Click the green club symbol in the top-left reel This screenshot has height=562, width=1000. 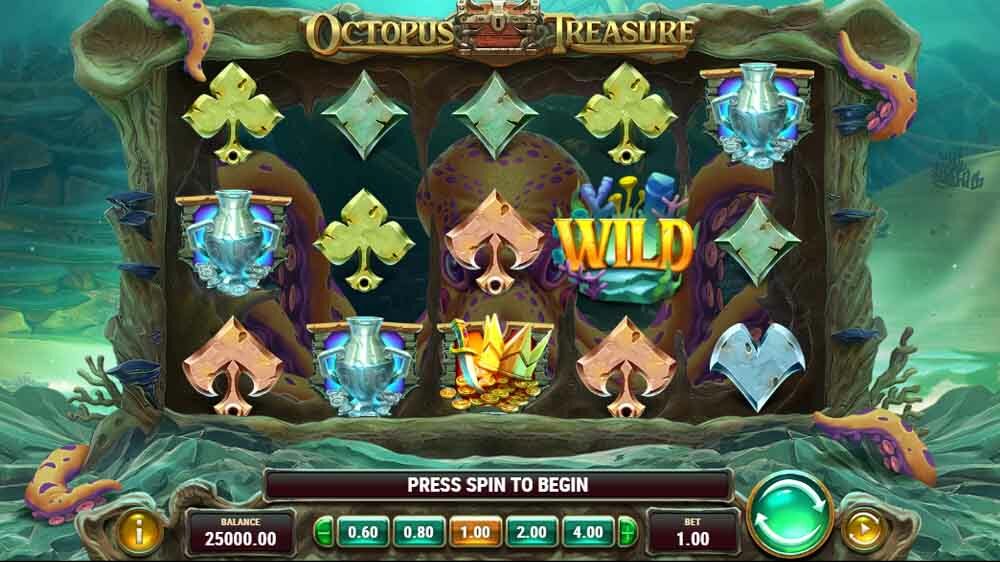click(x=233, y=114)
